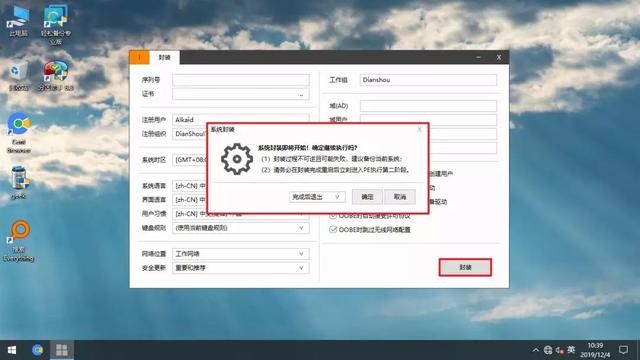
Task: Open the notification center icon
Action: [623, 350]
